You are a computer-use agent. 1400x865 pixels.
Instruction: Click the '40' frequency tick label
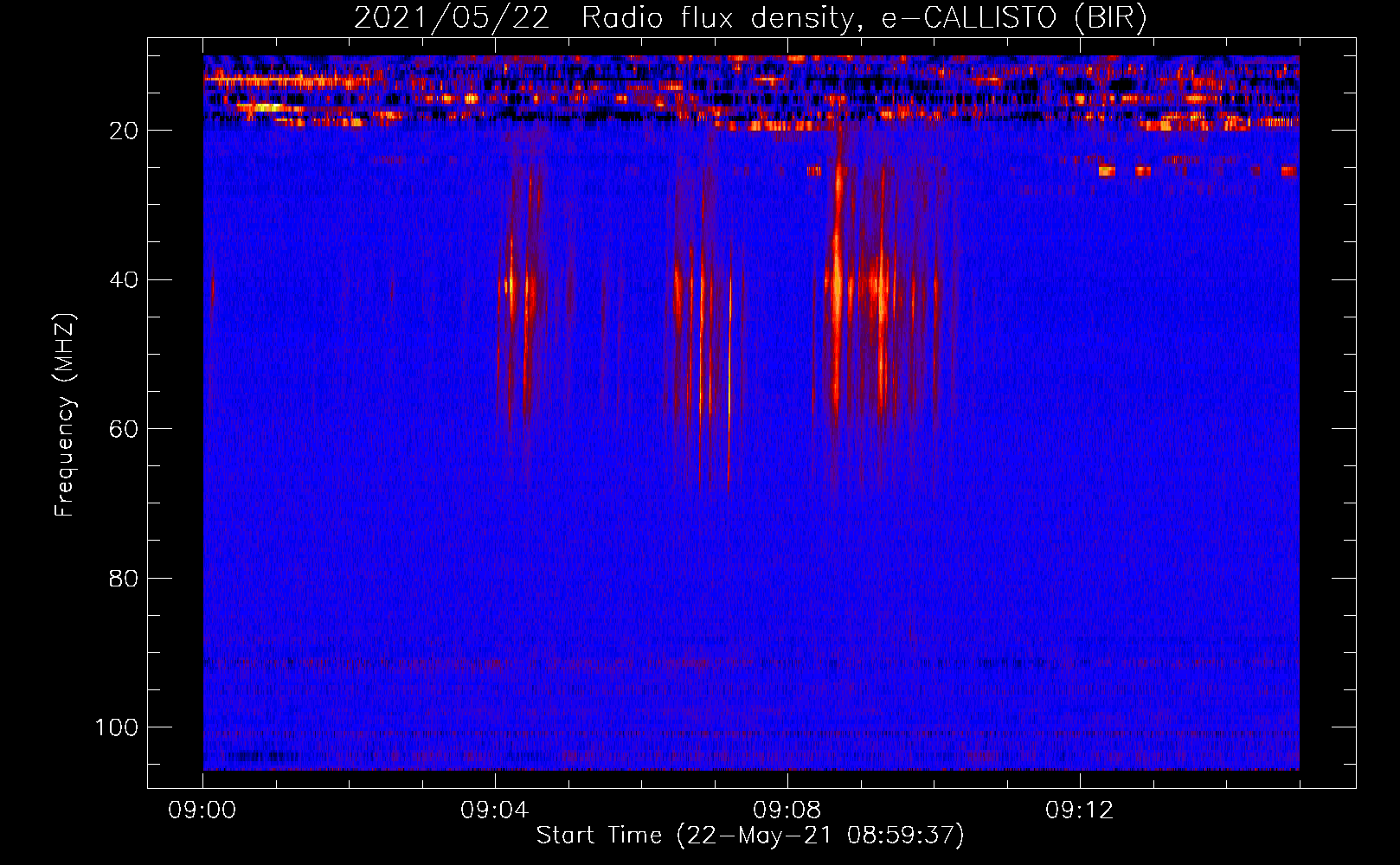coord(124,281)
